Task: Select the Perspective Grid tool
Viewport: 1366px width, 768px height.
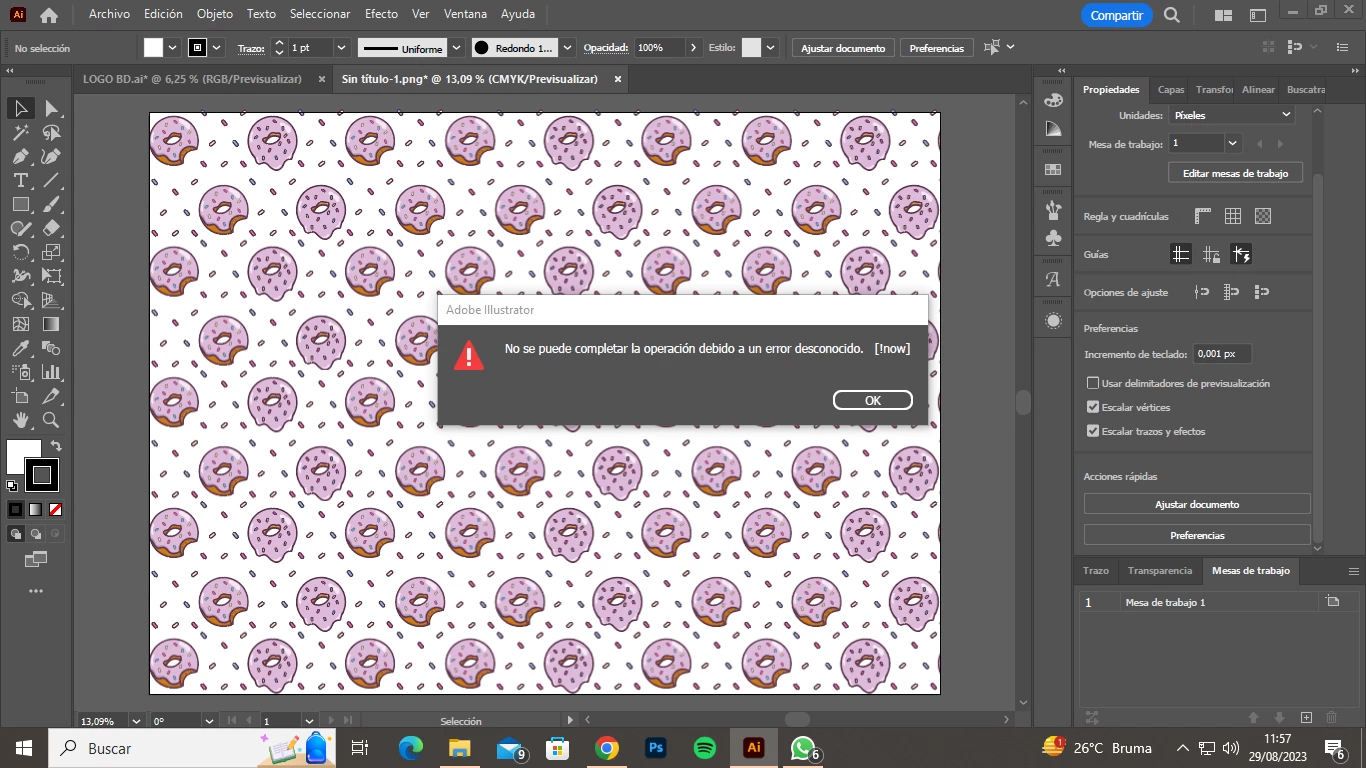Action: (51, 300)
